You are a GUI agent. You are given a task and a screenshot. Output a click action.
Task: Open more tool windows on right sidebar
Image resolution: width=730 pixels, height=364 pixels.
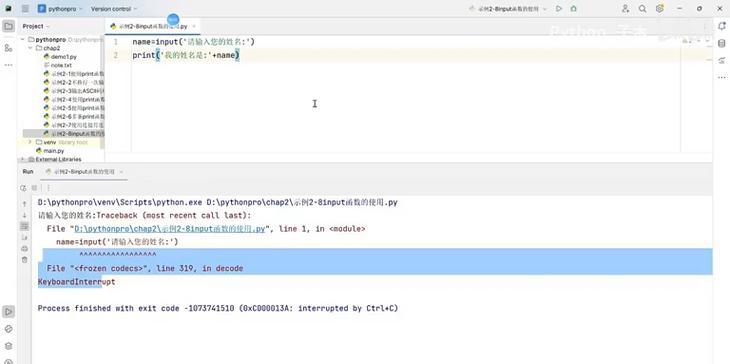(x=722, y=77)
